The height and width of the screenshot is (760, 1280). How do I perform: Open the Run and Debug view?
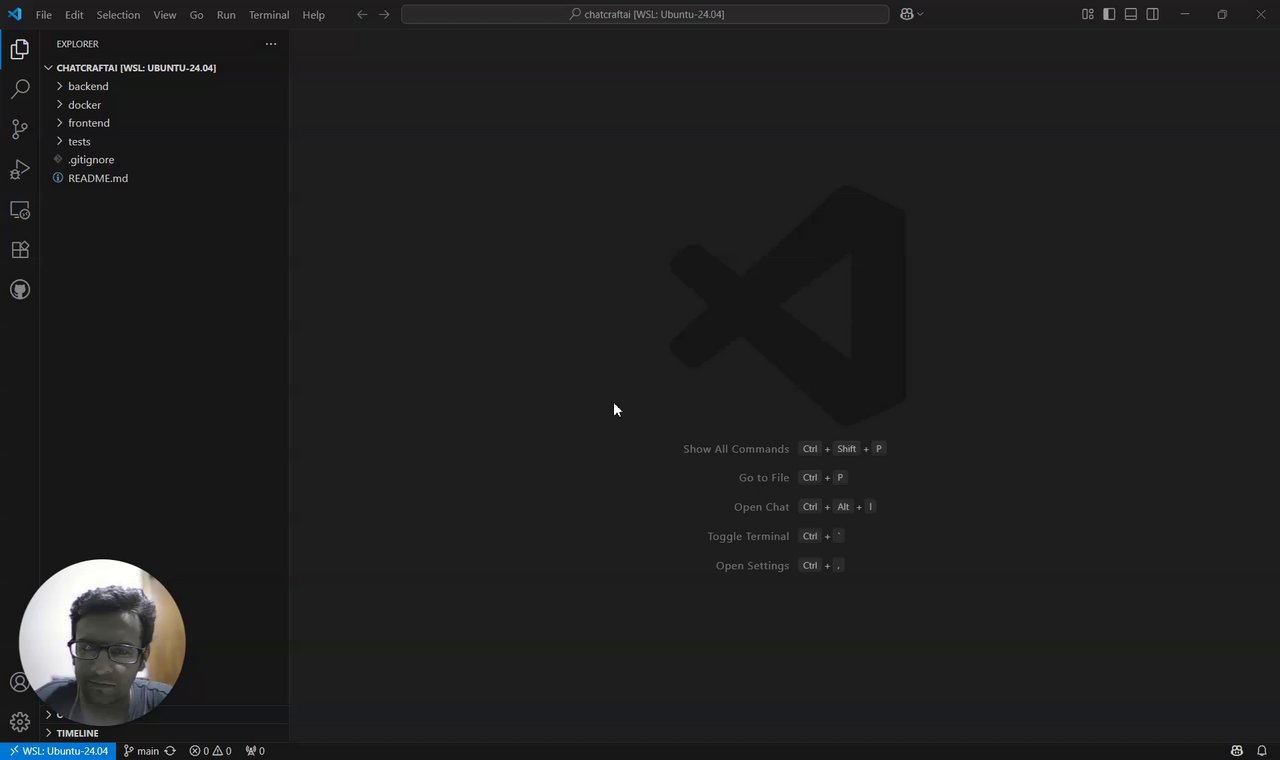click(20, 169)
